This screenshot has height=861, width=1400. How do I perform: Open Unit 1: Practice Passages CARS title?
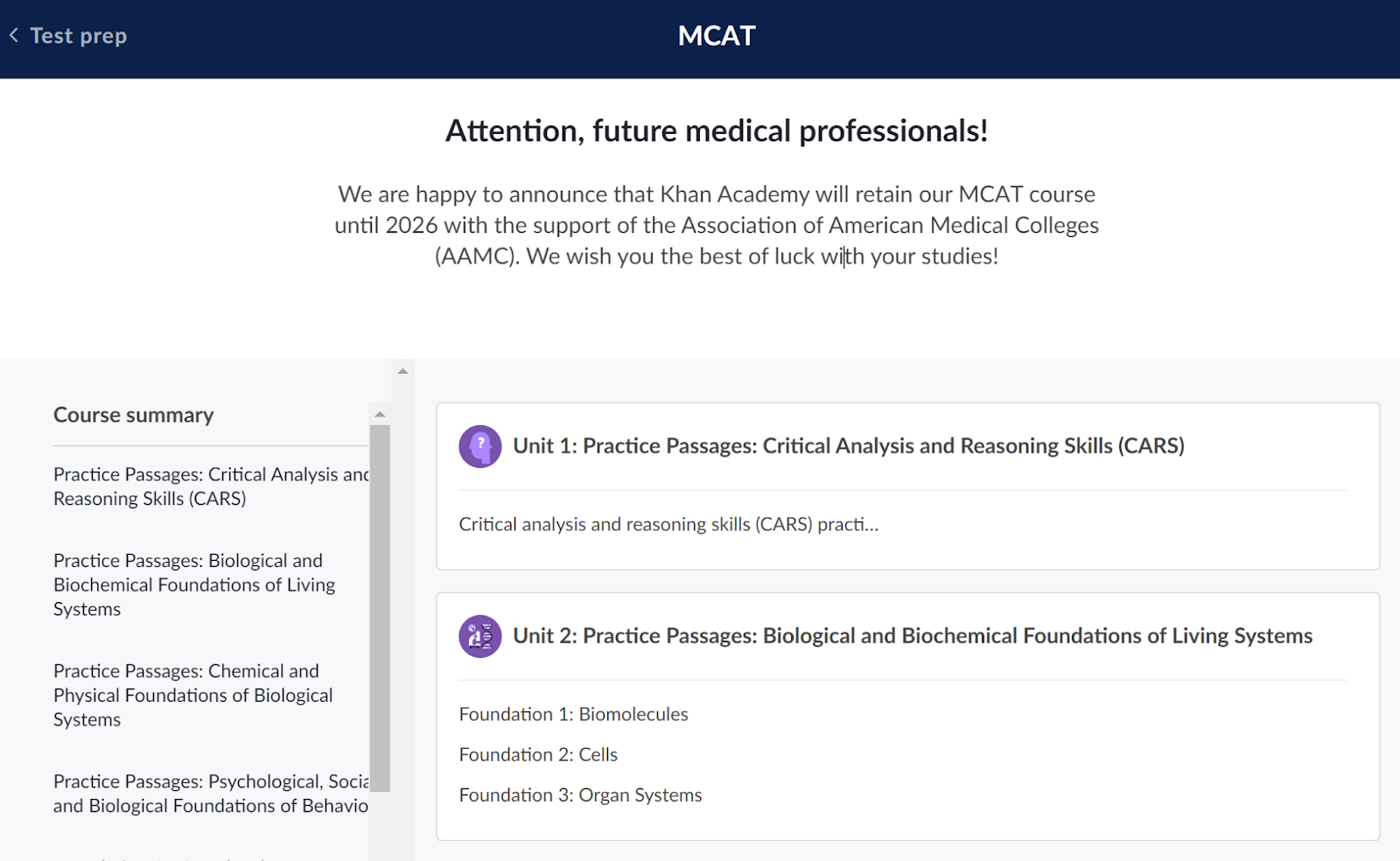849,446
